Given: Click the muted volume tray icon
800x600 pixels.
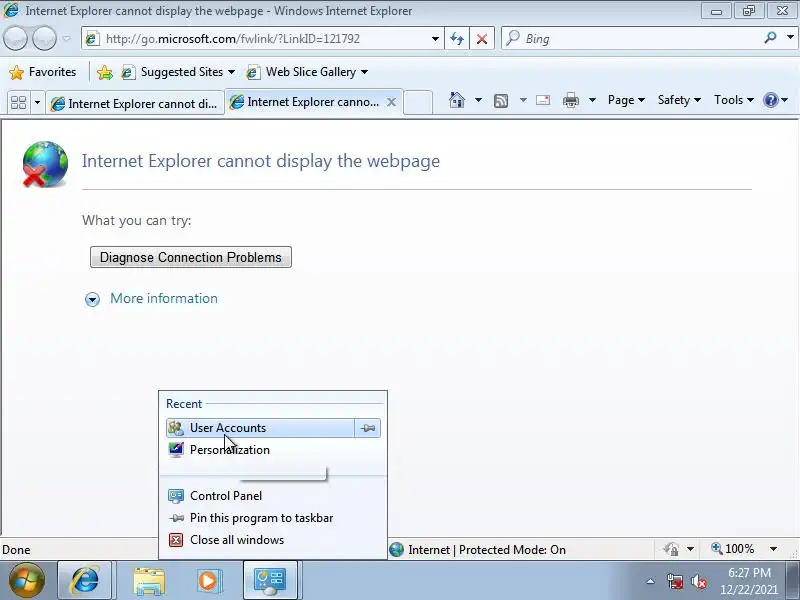Looking at the screenshot, I should 698,582.
